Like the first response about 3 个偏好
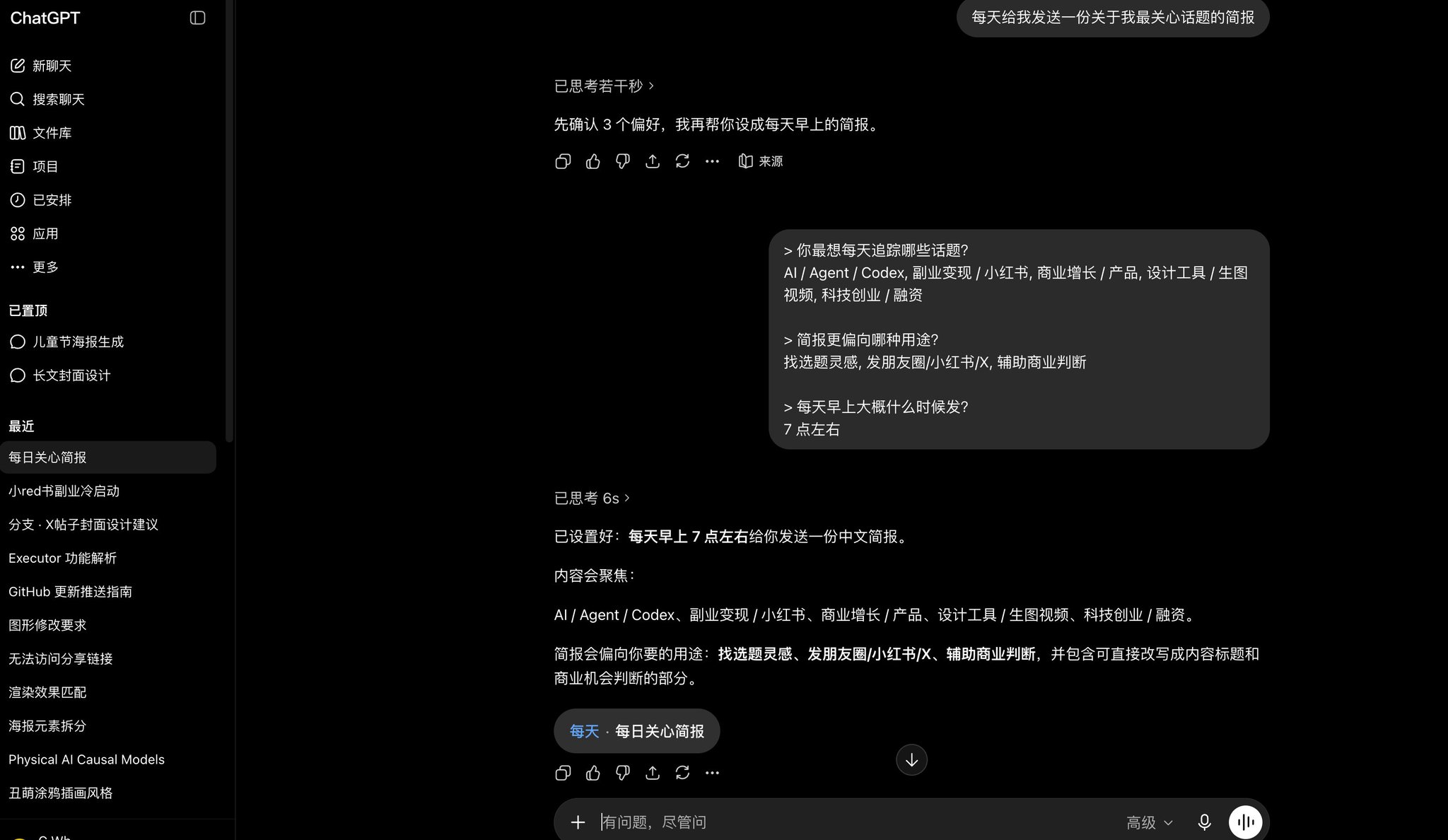The width and height of the screenshot is (1448, 840). (x=593, y=161)
